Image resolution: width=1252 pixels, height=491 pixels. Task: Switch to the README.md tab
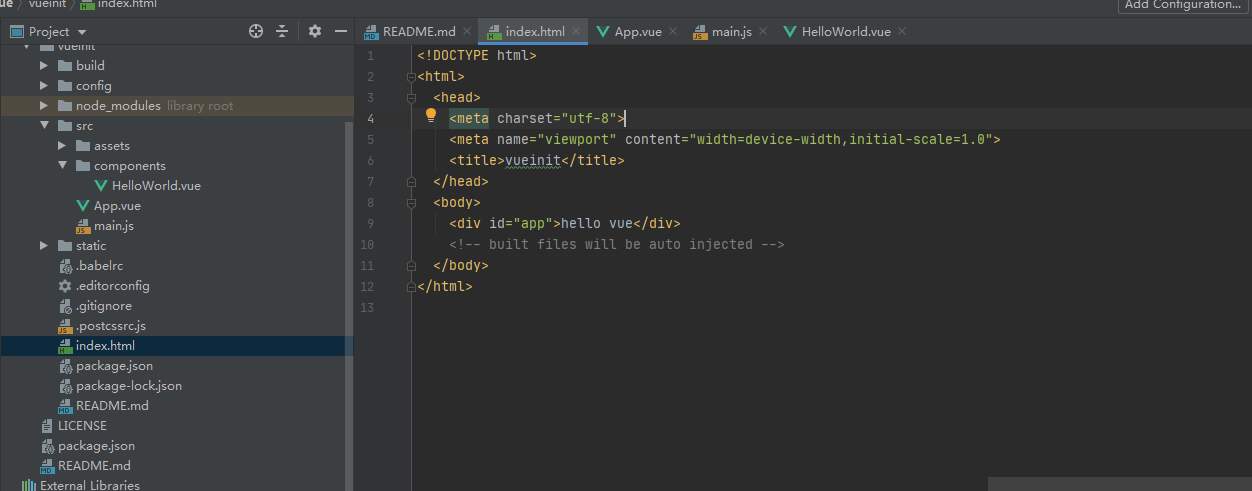[419, 32]
